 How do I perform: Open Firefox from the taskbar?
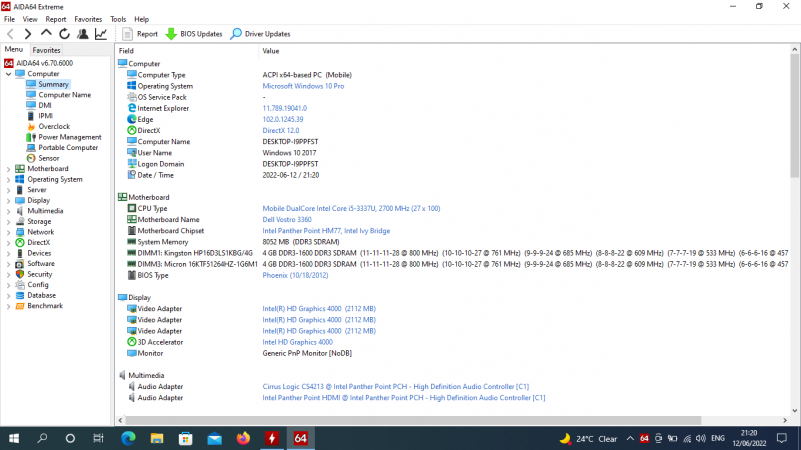tap(243, 438)
